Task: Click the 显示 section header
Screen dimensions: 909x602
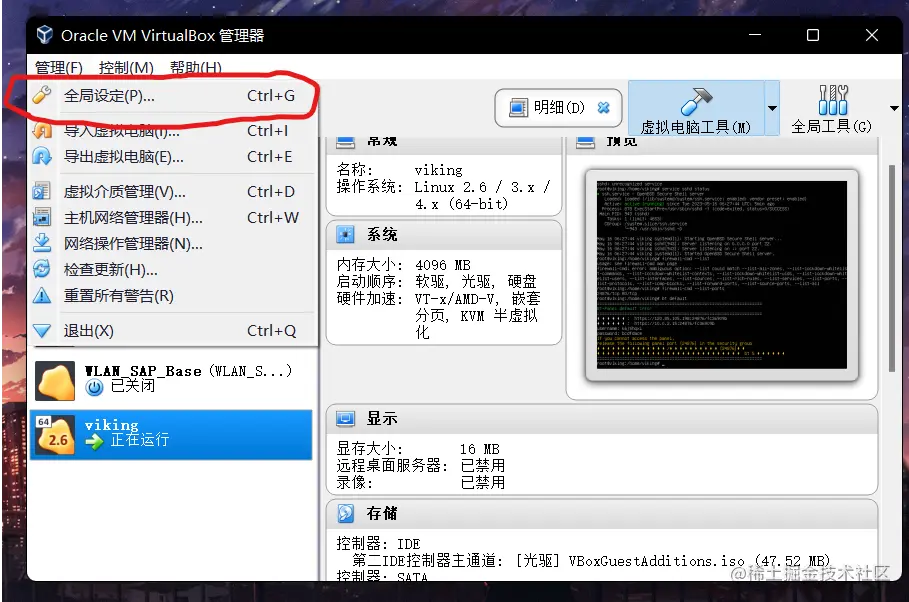Action: pos(602,418)
